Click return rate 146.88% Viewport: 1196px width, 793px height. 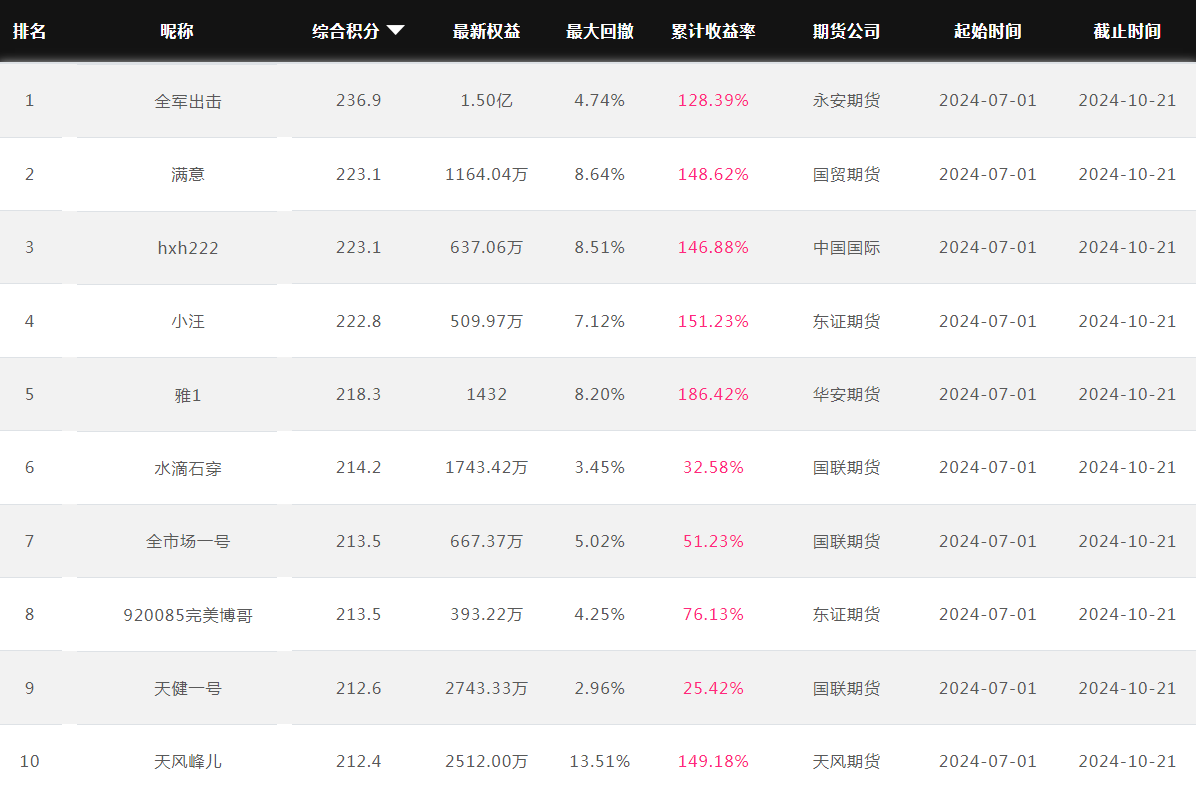[713, 248]
